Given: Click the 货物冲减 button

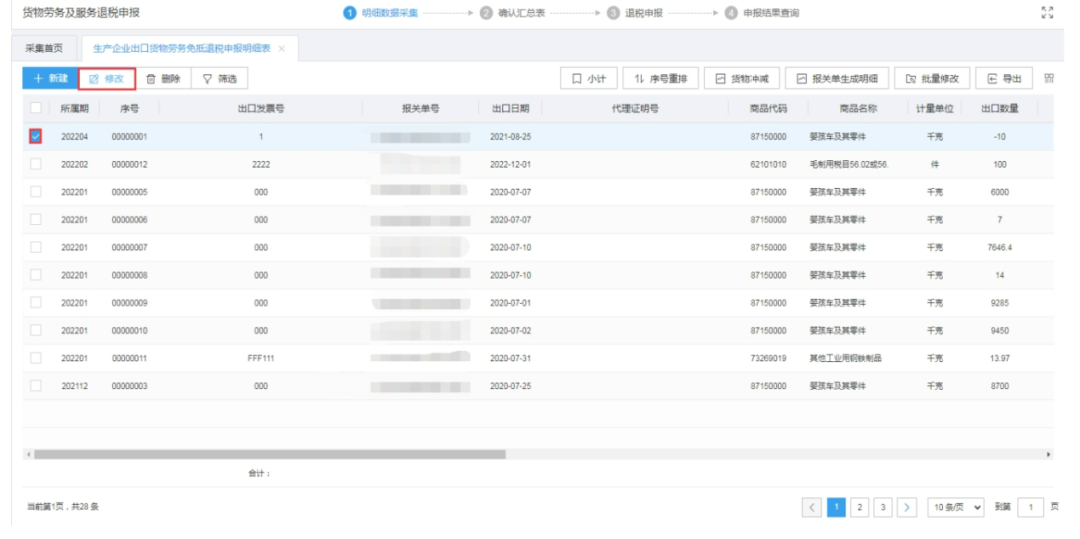Looking at the screenshot, I should (742, 79).
